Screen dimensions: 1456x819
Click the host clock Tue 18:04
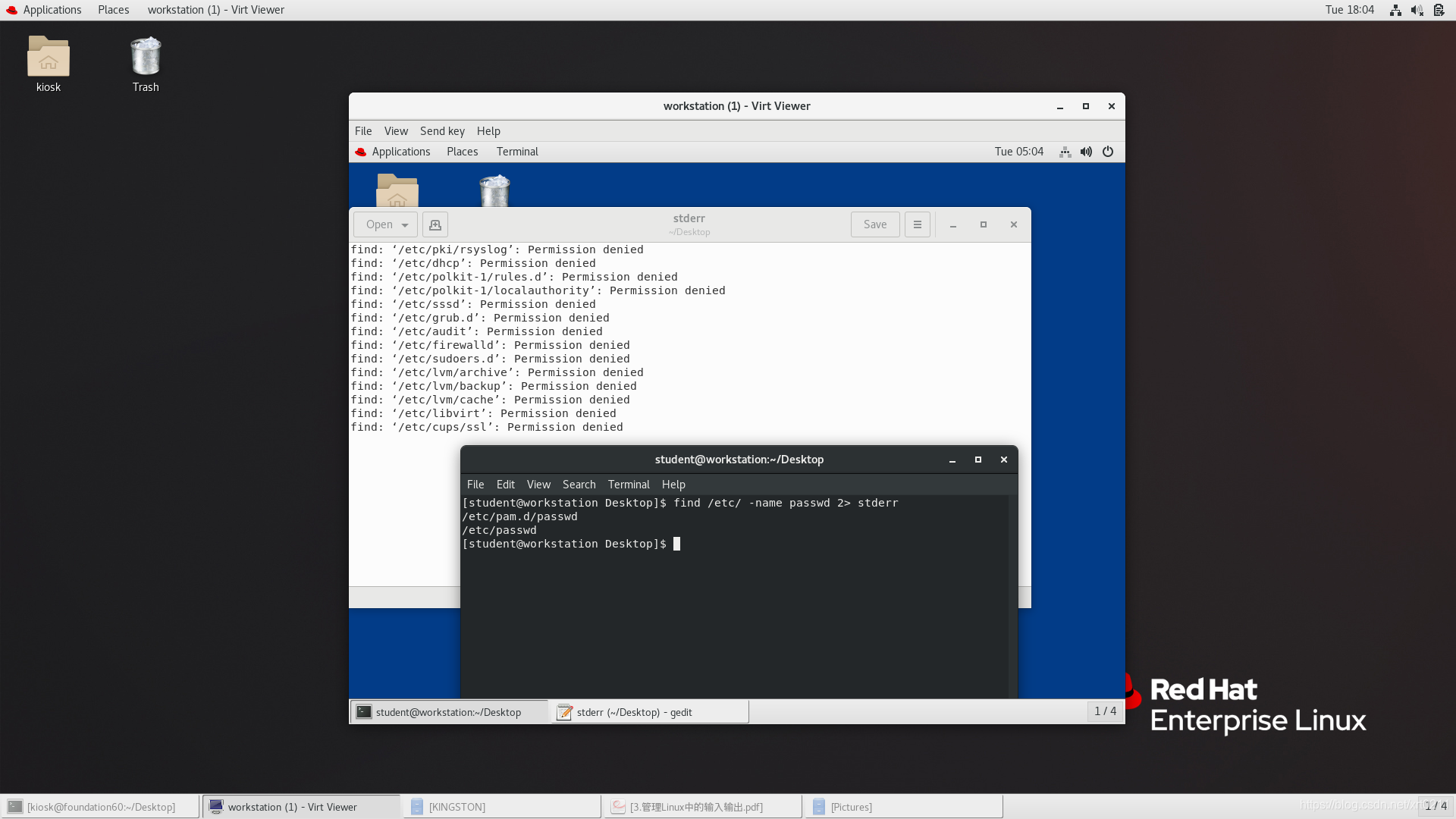(x=1349, y=10)
